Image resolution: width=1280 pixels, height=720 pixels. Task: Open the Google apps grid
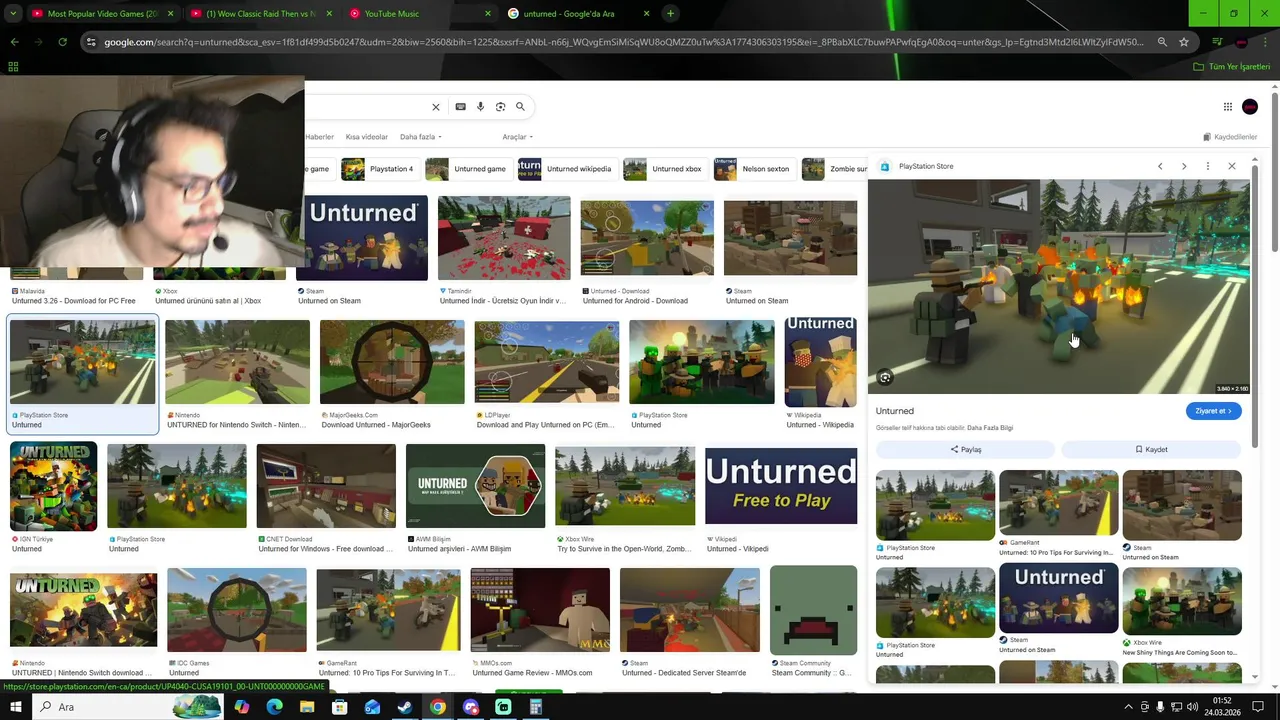[1228, 107]
